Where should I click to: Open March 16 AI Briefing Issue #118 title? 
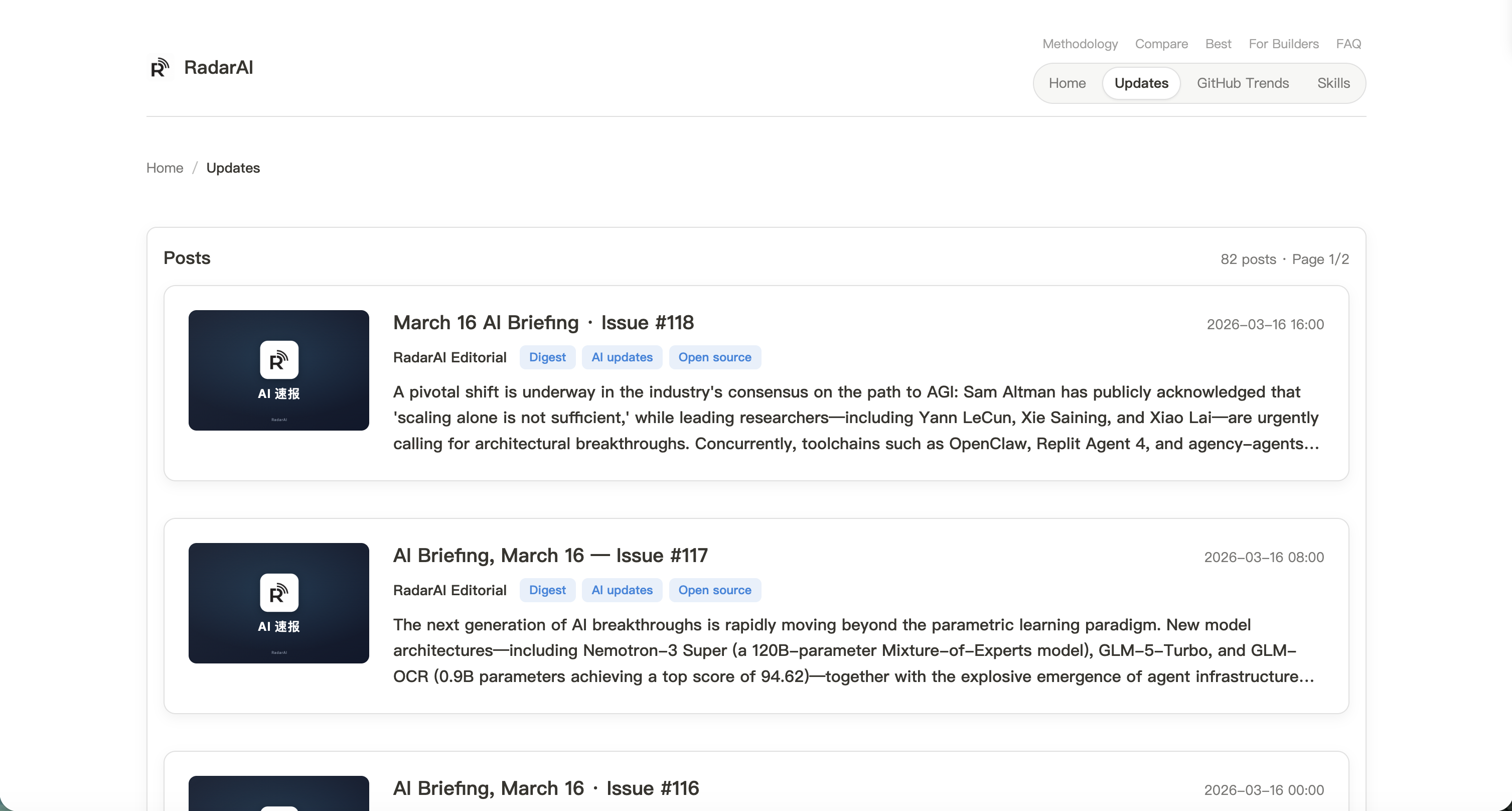coord(543,322)
